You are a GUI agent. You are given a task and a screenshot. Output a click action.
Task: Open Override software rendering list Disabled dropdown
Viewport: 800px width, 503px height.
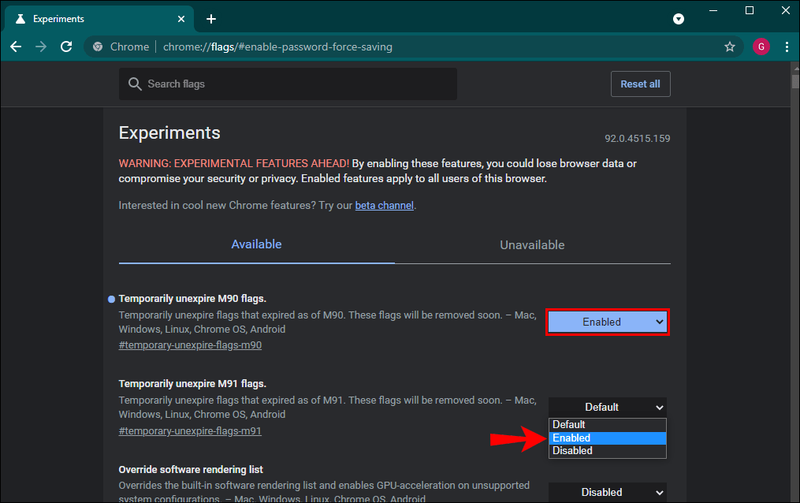pyautogui.click(x=607, y=492)
